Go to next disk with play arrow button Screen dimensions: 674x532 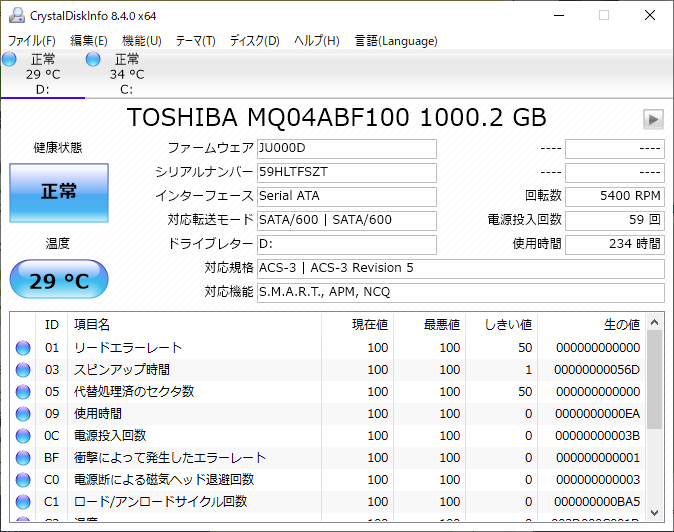click(x=653, y=119)
